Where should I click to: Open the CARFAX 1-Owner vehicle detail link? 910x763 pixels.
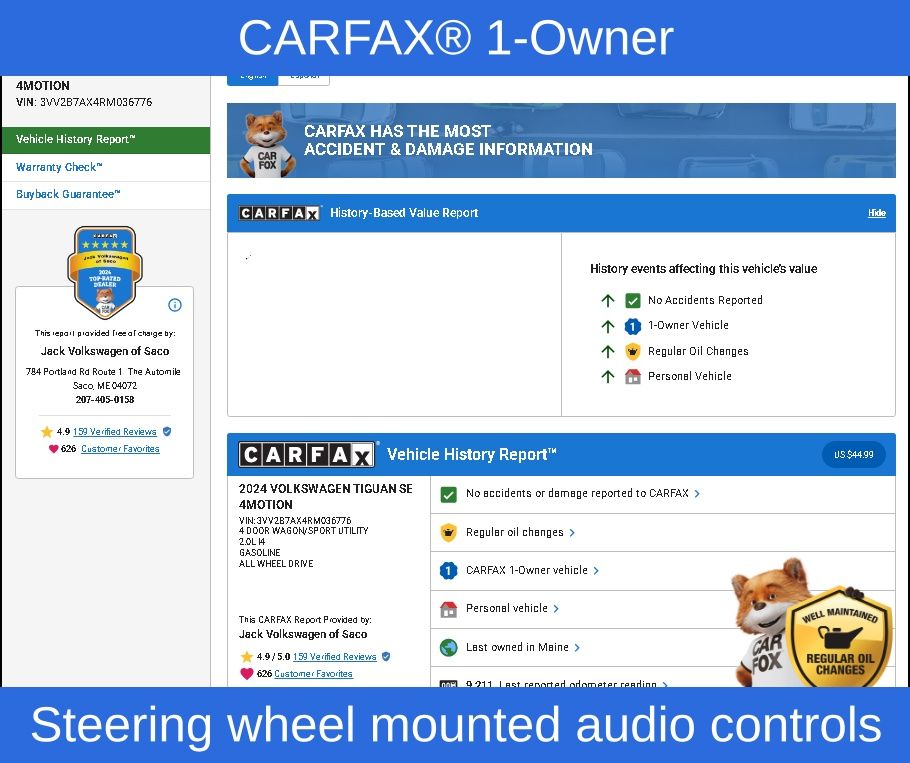pos(527,570)
